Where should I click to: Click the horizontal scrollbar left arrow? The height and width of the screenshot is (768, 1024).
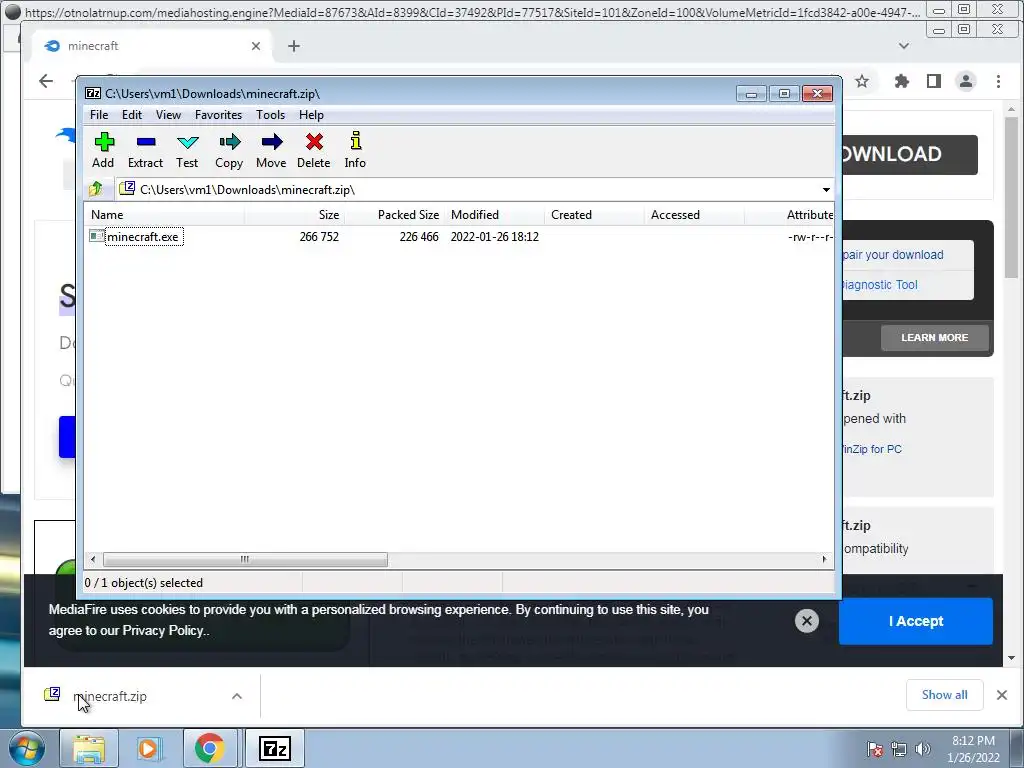point(93,560)
